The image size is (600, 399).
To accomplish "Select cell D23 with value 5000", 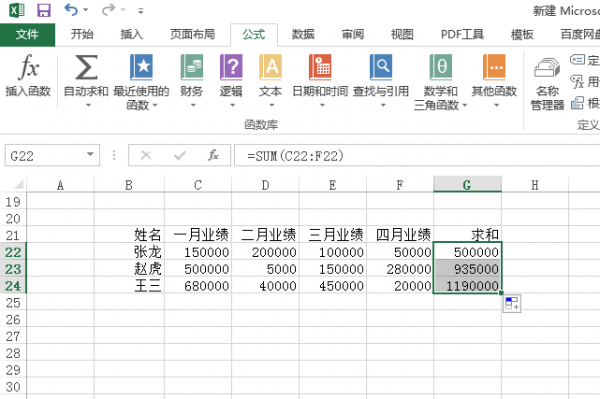I will coord(265,269).
